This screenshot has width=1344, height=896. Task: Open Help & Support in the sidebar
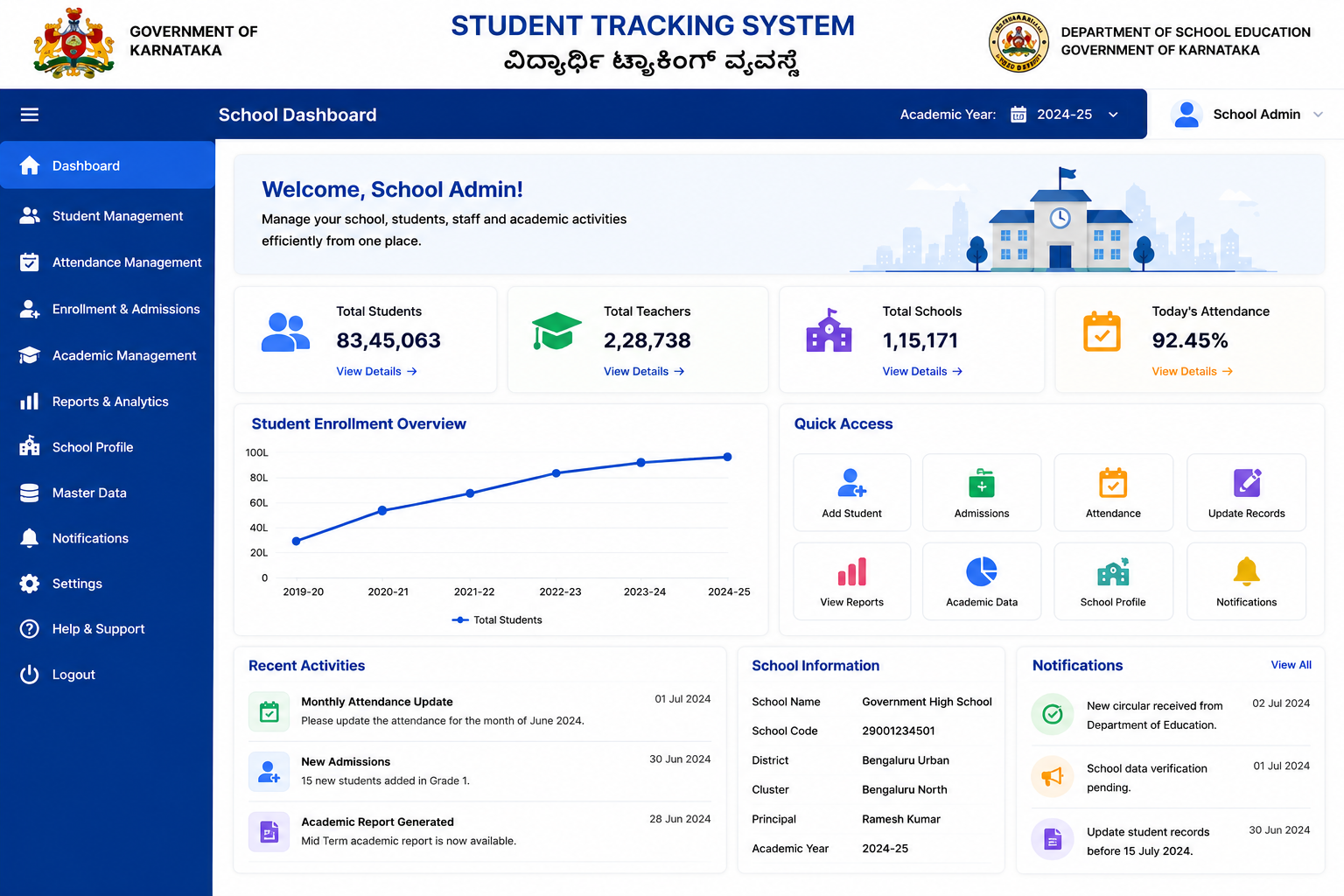tap(108, 629)
